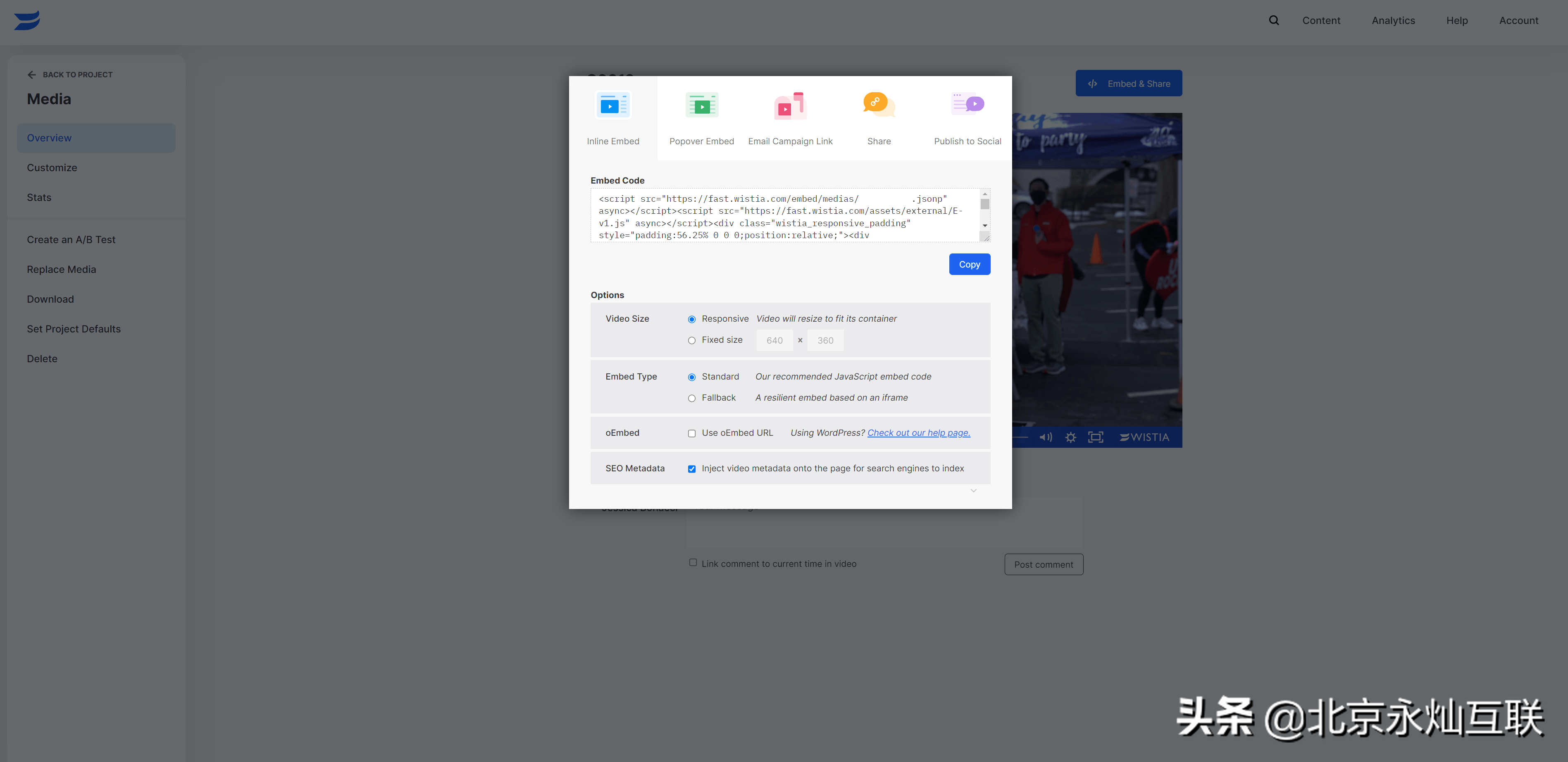1568x762 pixels.
Task: Open the Stats sidebar item
Action: [x=39, y=197]
